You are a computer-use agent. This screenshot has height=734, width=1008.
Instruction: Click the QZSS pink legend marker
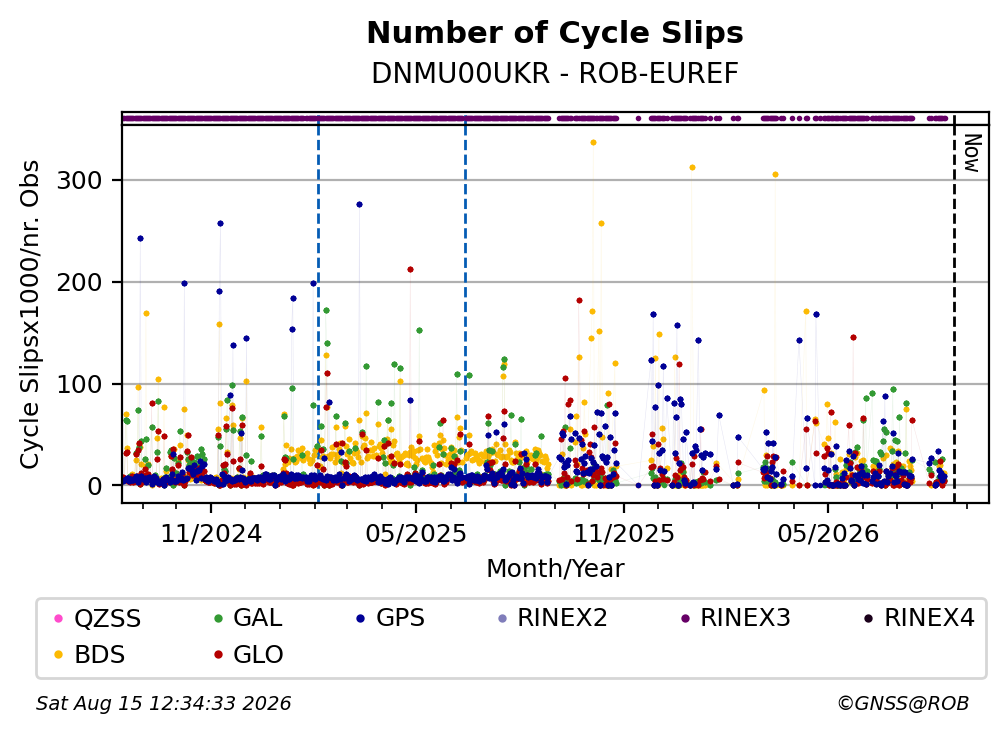58,618
